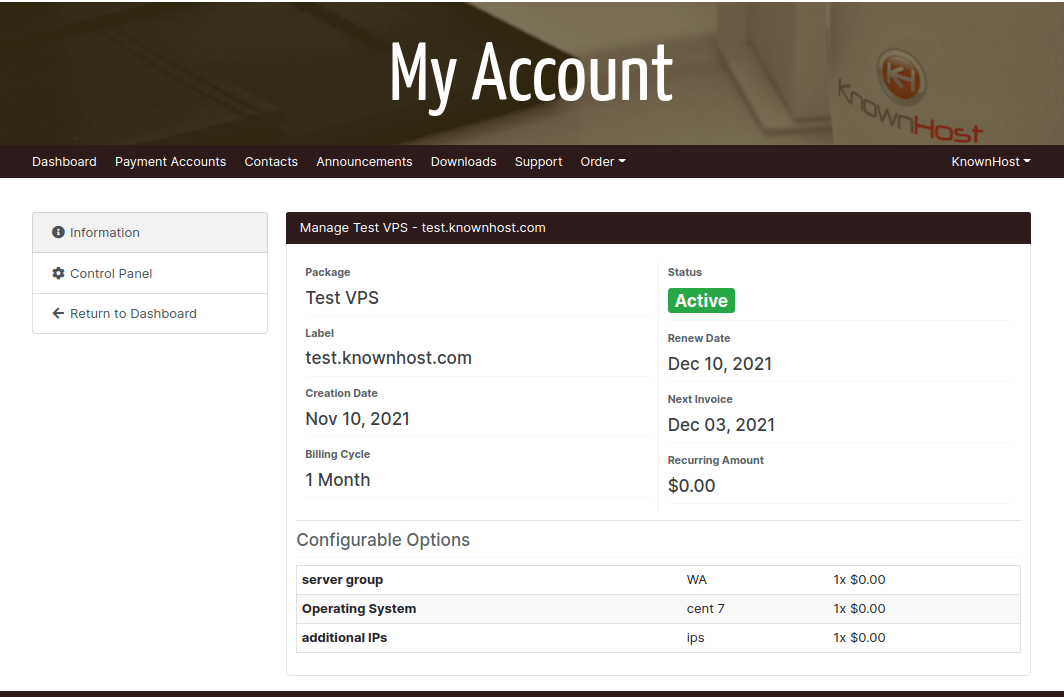Click the back arrow icon beside Return to Dashboard
The width and height of the screenshot is (1064, 697).
point(58,313)
